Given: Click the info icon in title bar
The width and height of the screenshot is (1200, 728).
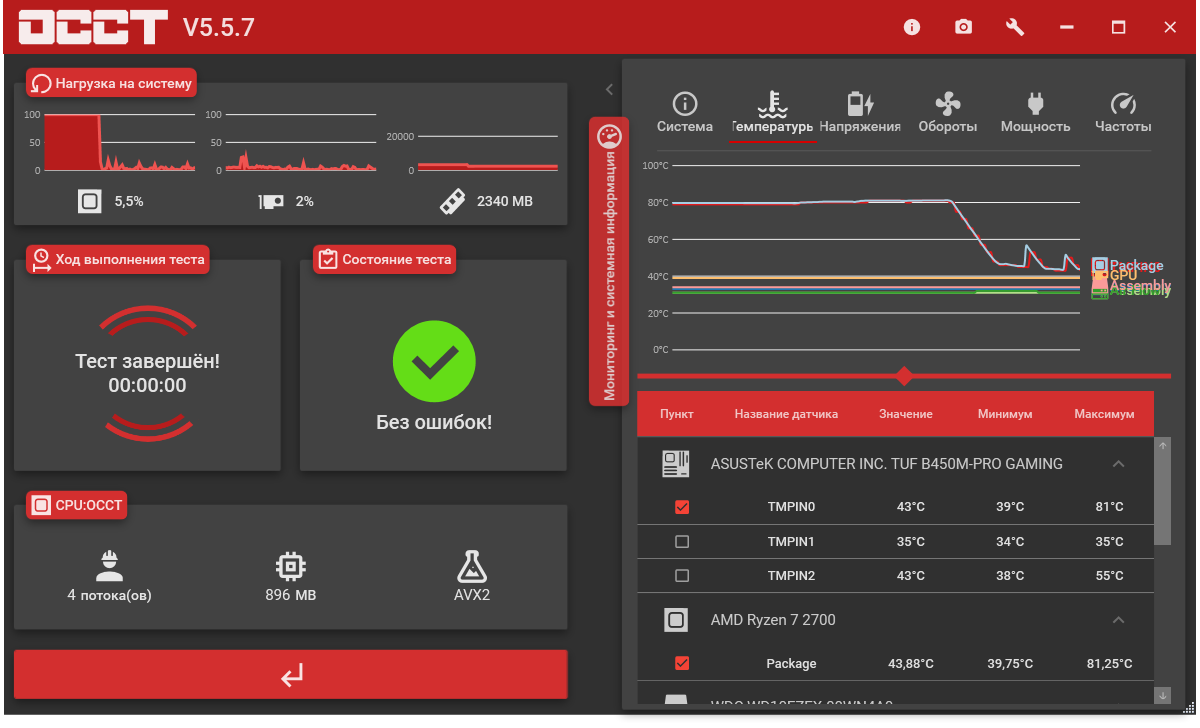Looking at the screenshot, I should coord(911,27).
